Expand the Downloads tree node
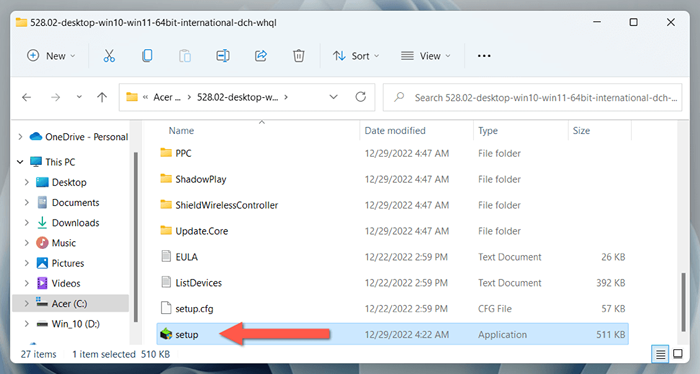700x374 pixels. pos(26,223)
